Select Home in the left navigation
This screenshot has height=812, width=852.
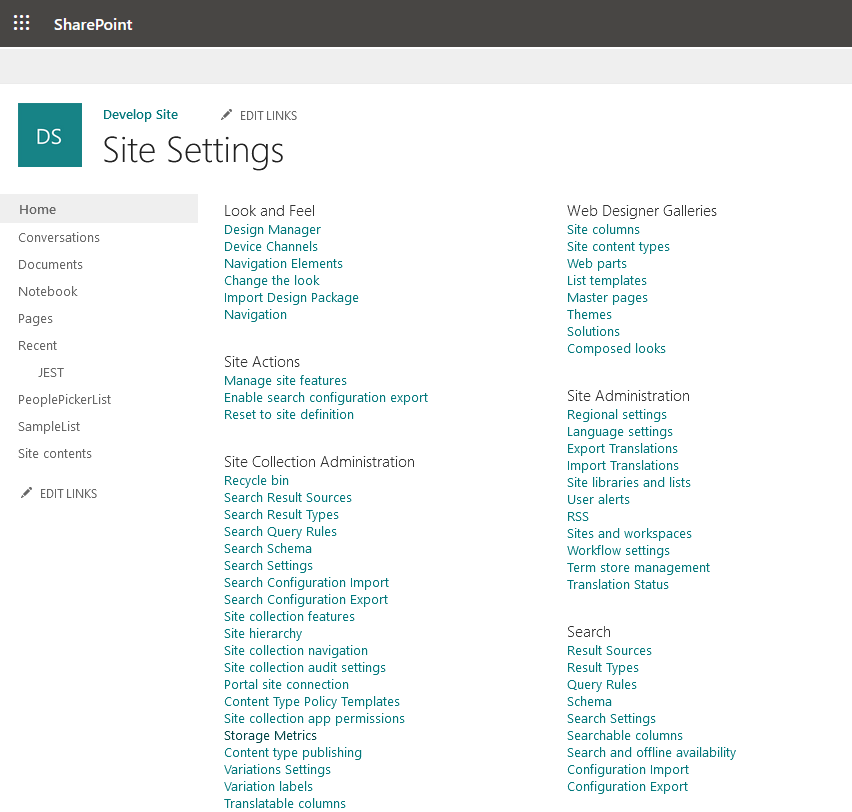tap(99, 209)
